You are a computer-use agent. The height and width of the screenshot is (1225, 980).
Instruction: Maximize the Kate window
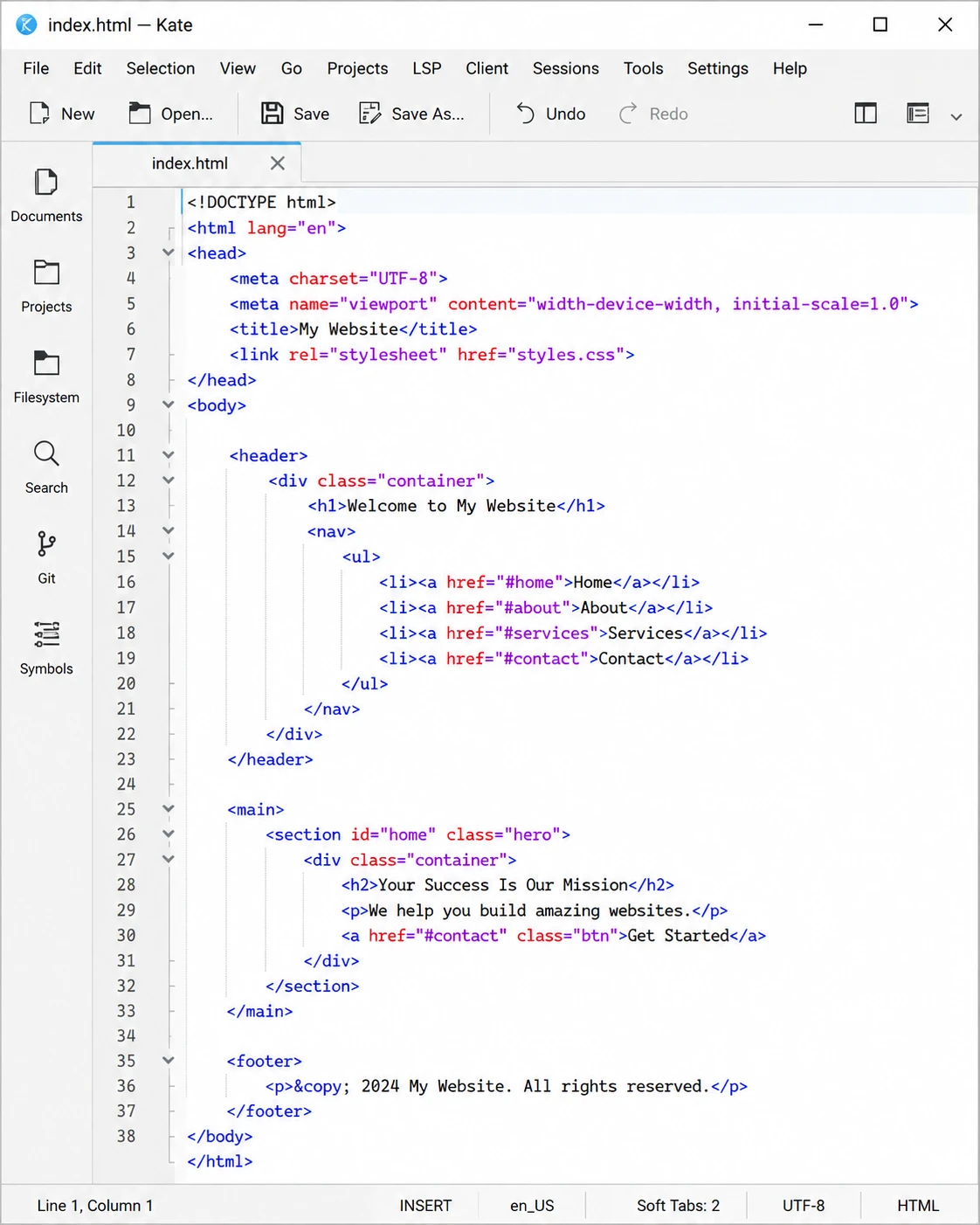click(x=880, y=24)
